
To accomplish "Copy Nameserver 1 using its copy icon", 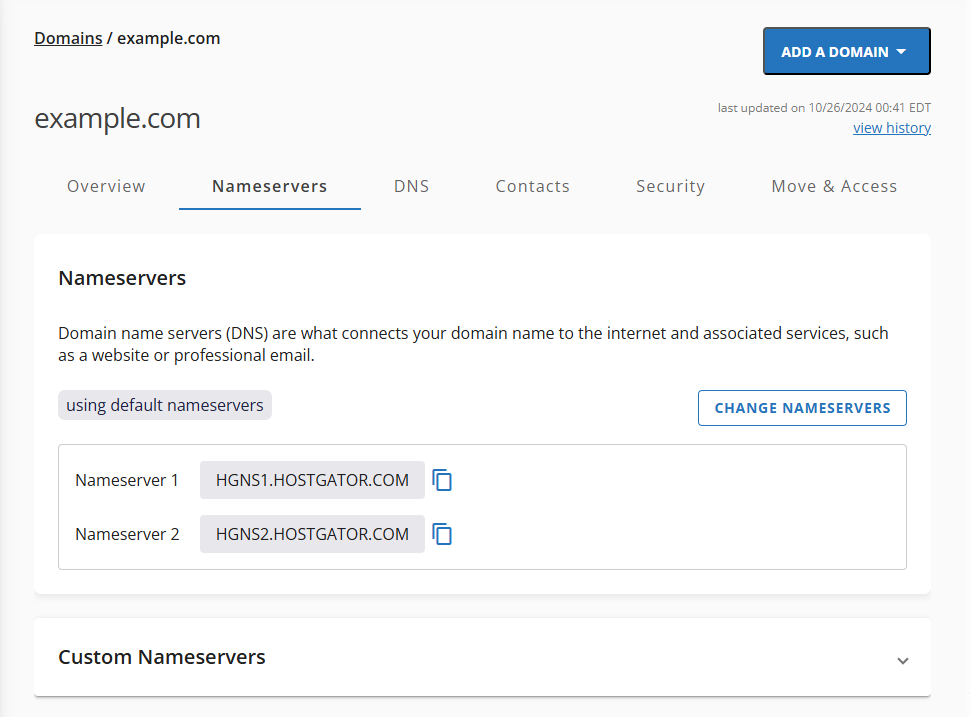I will [x=442, y=480].
